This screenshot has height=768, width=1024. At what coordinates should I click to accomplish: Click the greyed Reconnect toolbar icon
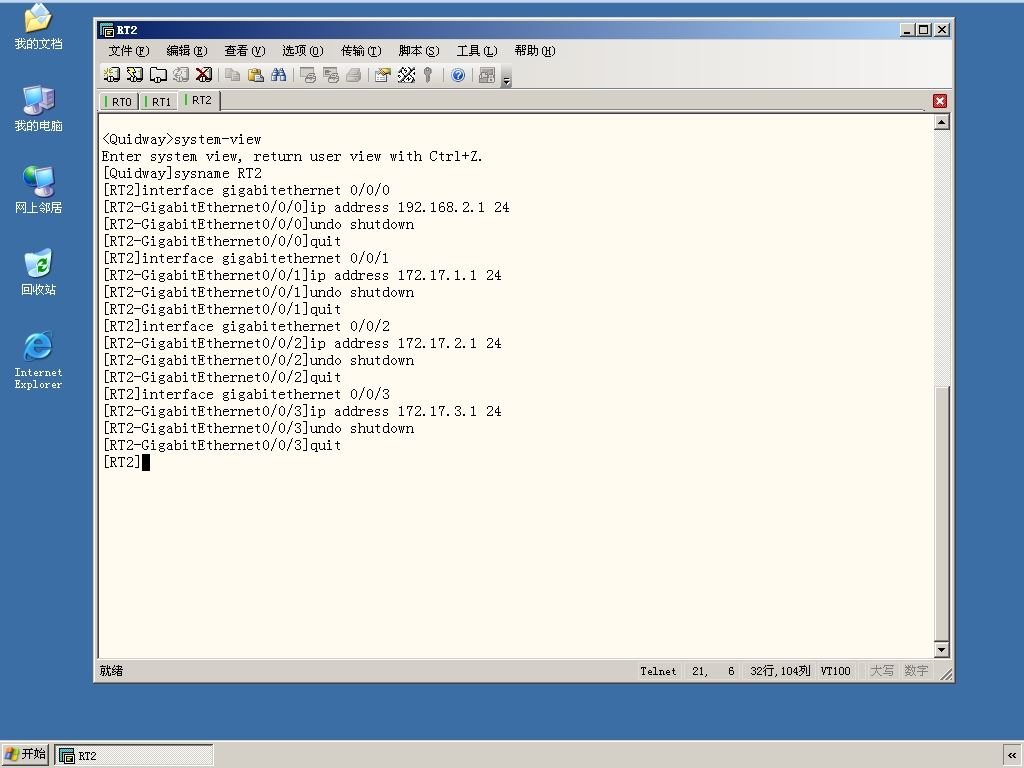click(x=181, y=75)
